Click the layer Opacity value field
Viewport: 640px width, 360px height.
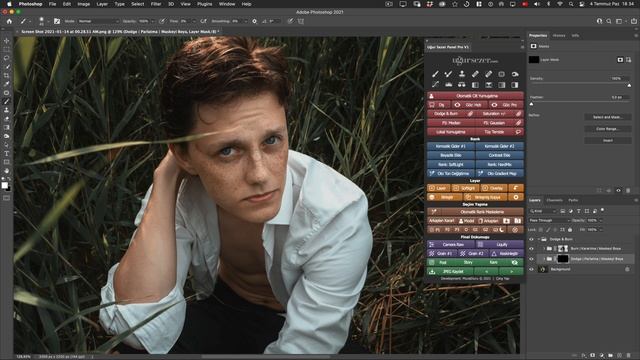tap(593, 220)
